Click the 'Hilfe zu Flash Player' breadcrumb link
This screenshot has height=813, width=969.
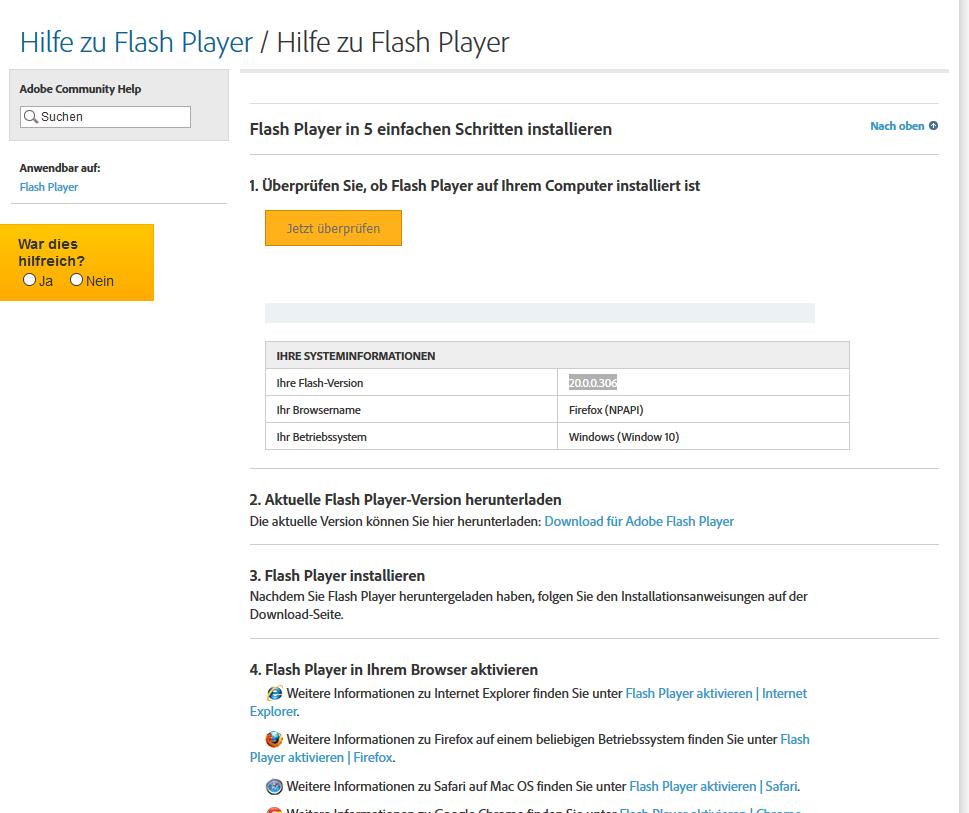[x=136, y=43]
